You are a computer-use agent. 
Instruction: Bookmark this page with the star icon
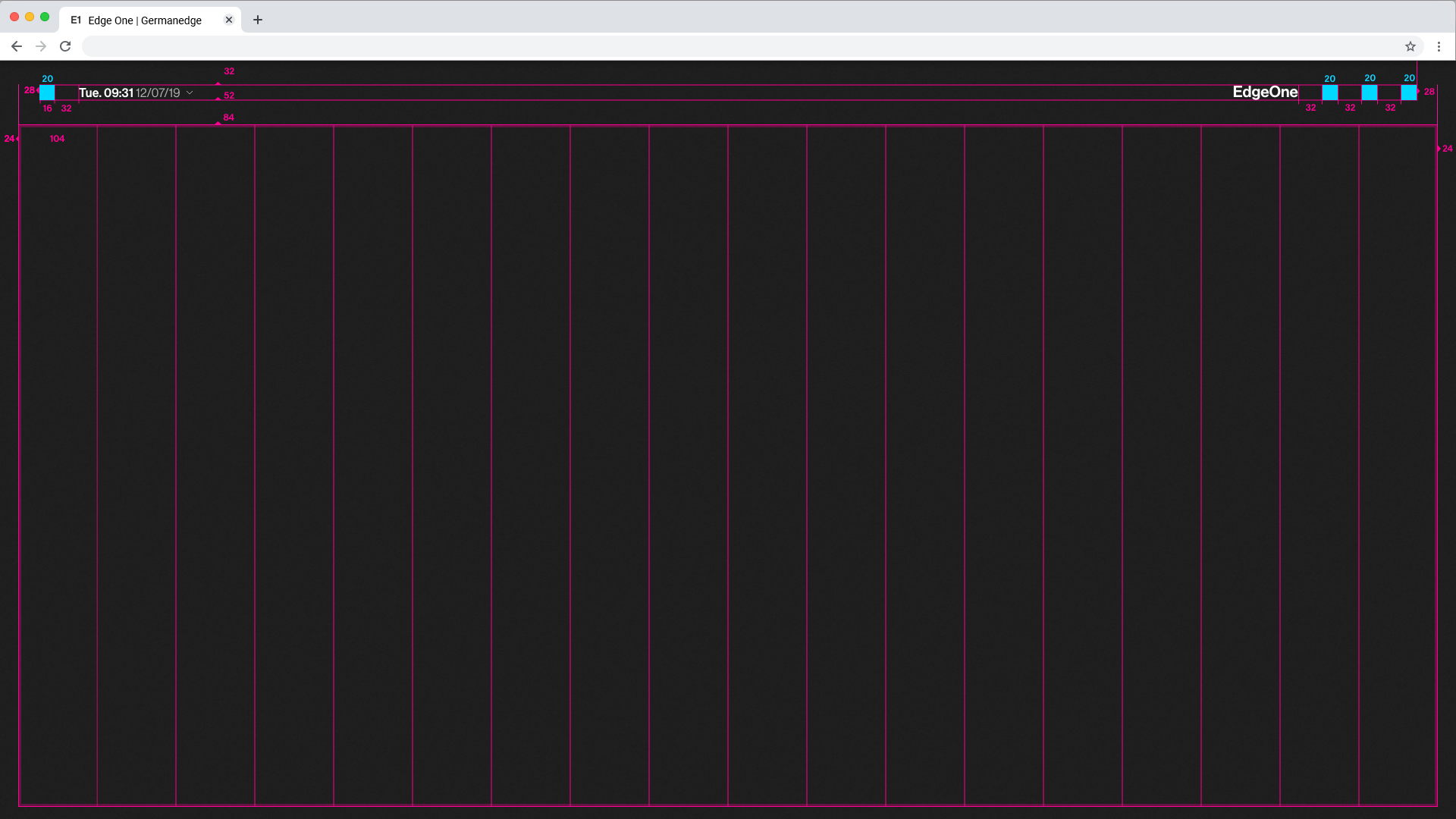1410,46
